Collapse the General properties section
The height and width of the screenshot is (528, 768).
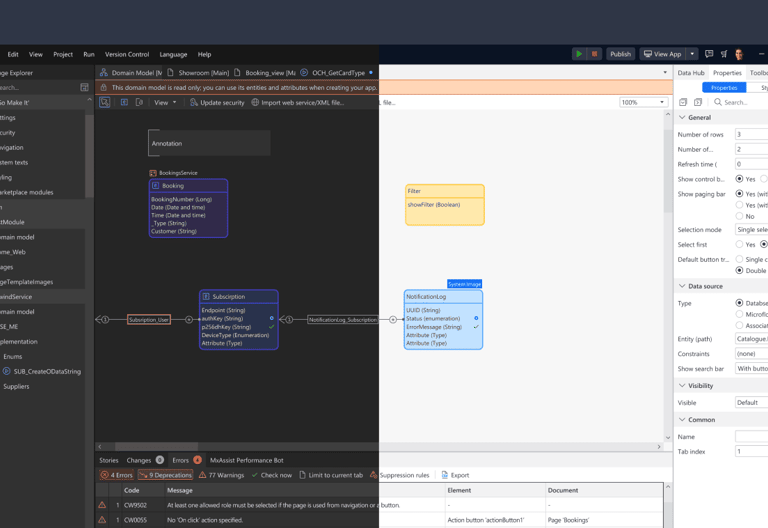pos(682,117)
